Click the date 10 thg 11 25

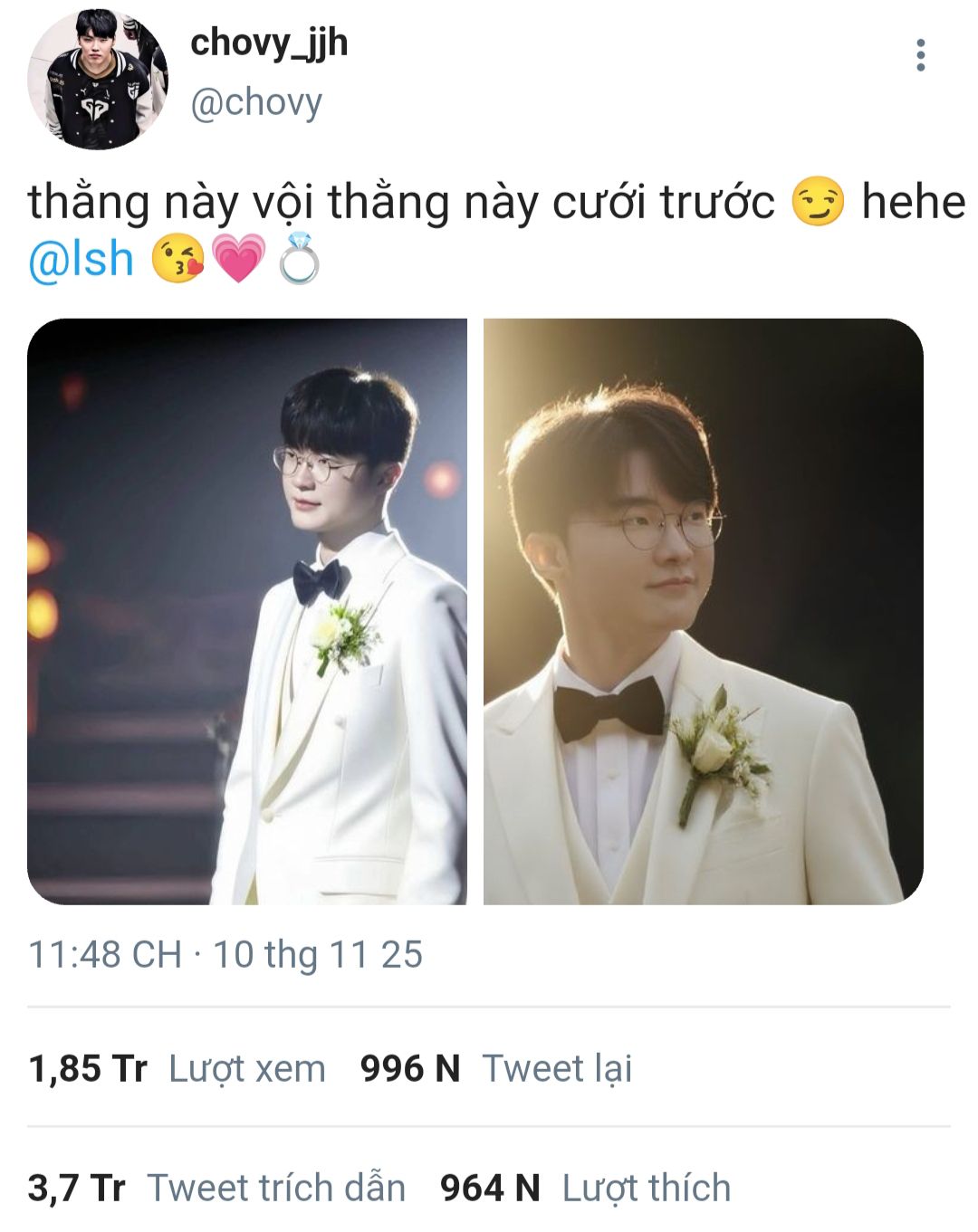pyautogui.click(x=318, y=954)
